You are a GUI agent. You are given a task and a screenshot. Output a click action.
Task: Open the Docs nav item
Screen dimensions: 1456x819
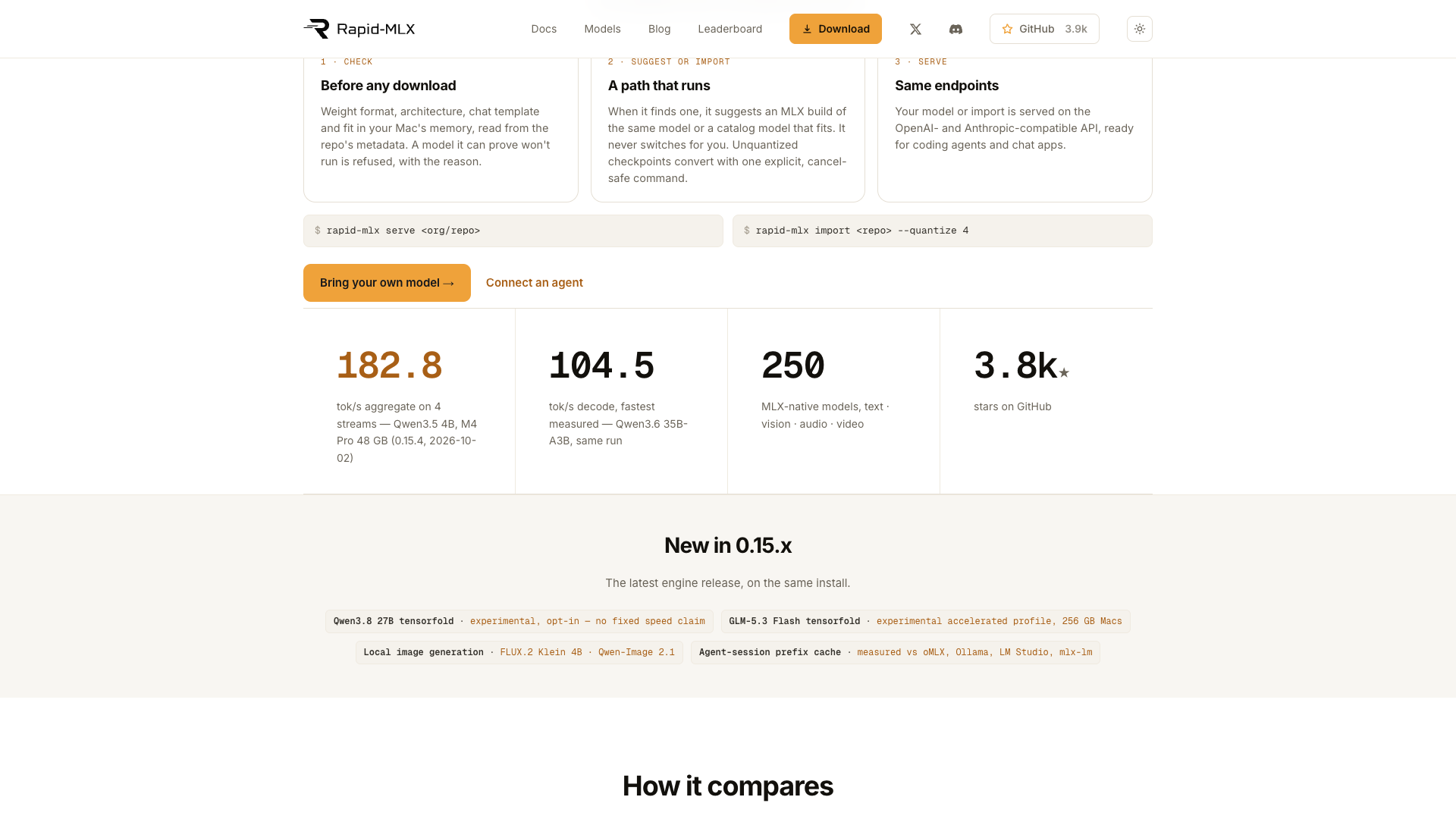544,29
